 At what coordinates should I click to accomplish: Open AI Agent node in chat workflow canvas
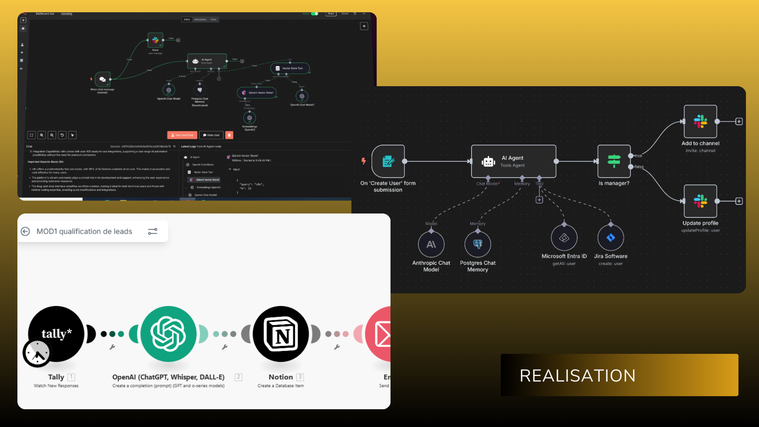pyautogui.click(x=207, y=61)
